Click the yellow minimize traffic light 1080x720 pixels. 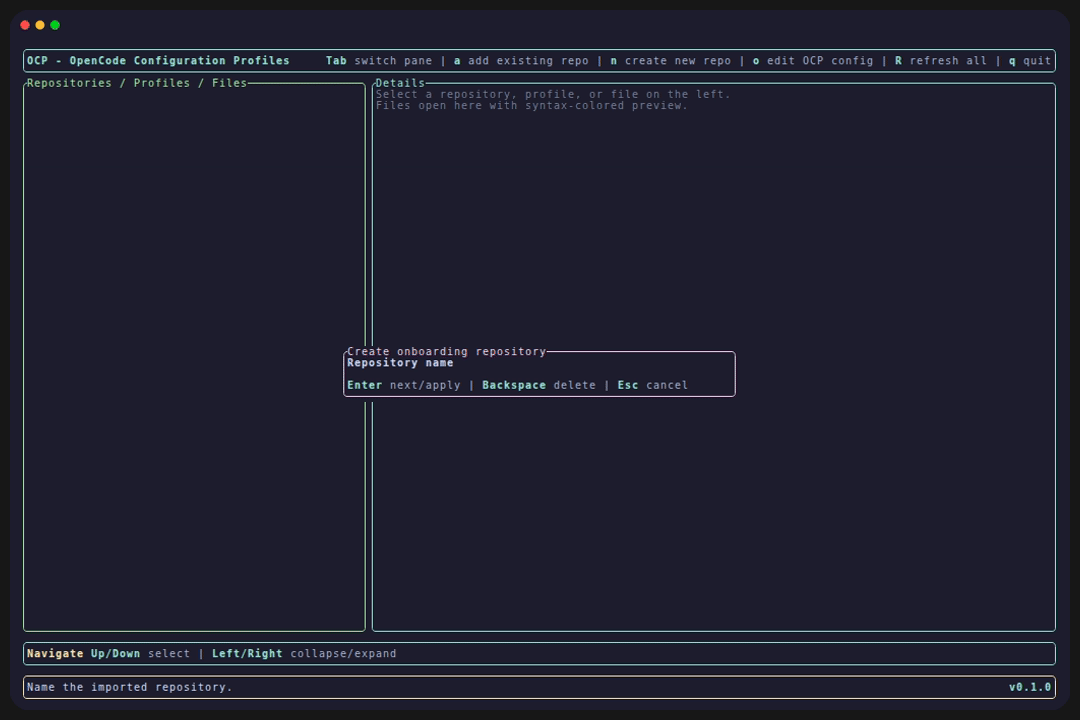tap(41, 25)
